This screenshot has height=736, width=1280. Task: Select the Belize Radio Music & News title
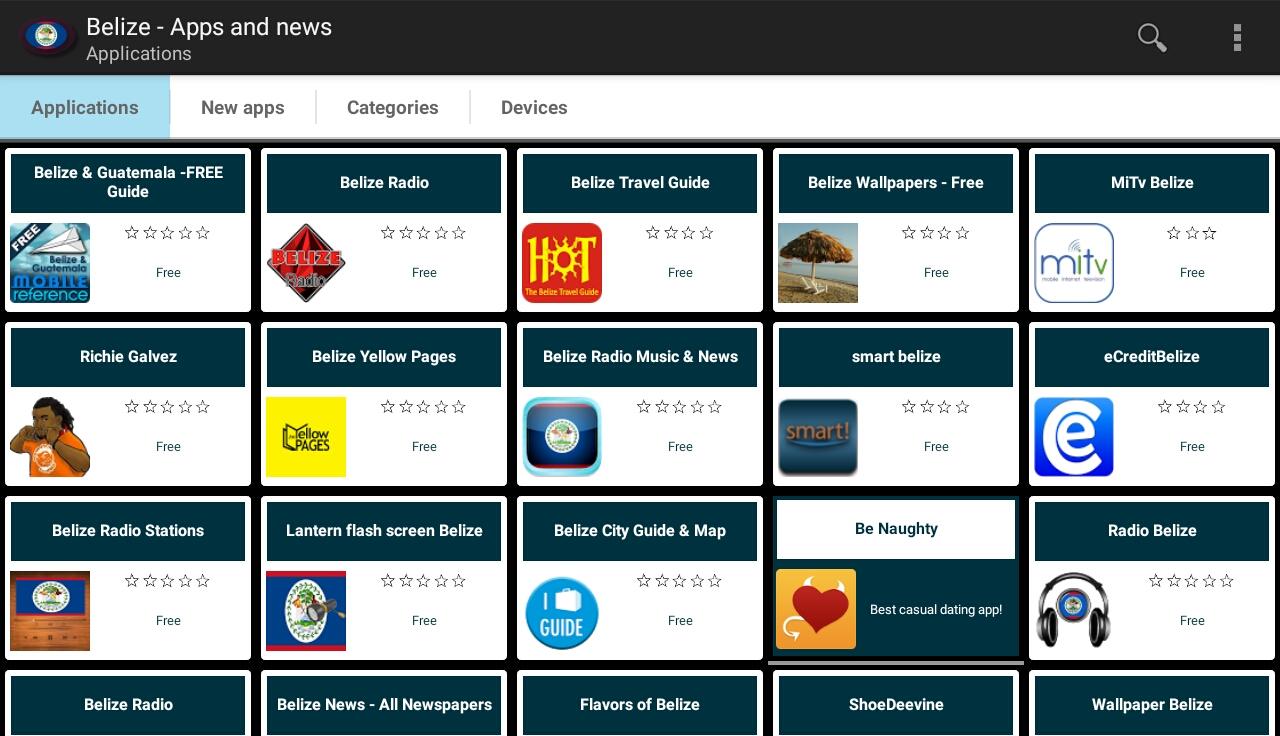pos(640,356)
